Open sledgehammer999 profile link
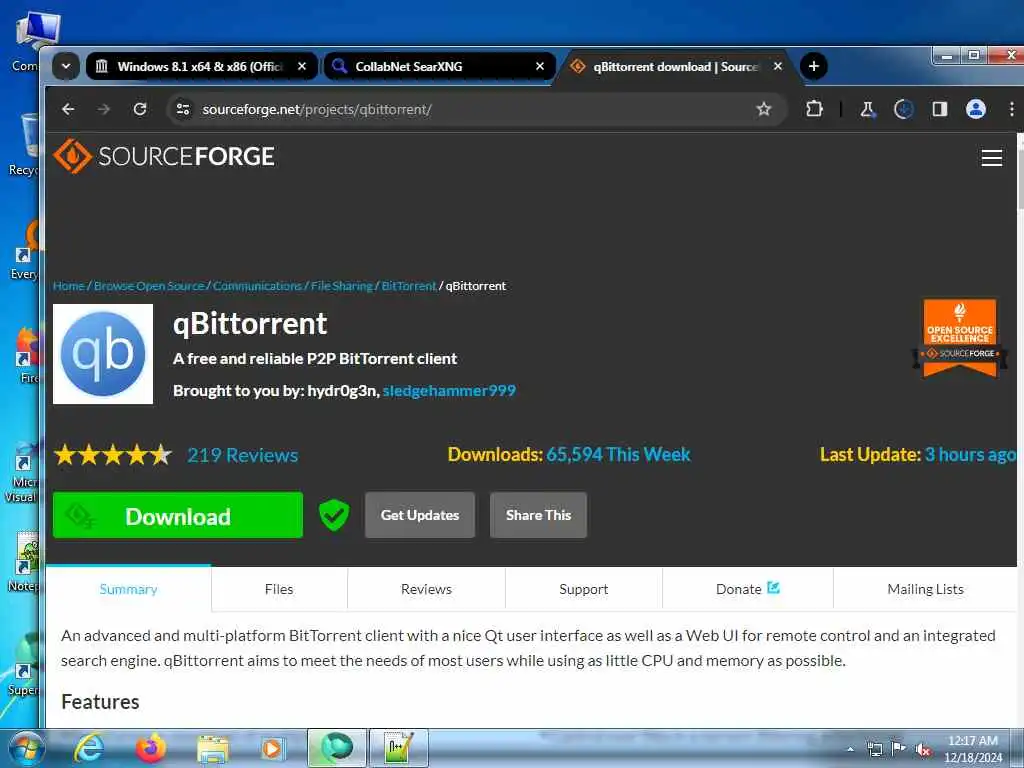Screen dimensions: 1024x768 (x=449, y=391)
